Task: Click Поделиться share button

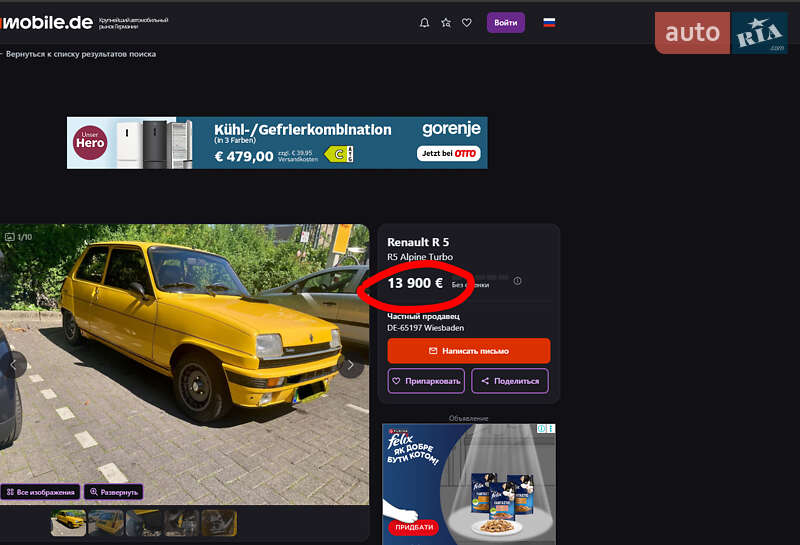Action: [510, 381]
